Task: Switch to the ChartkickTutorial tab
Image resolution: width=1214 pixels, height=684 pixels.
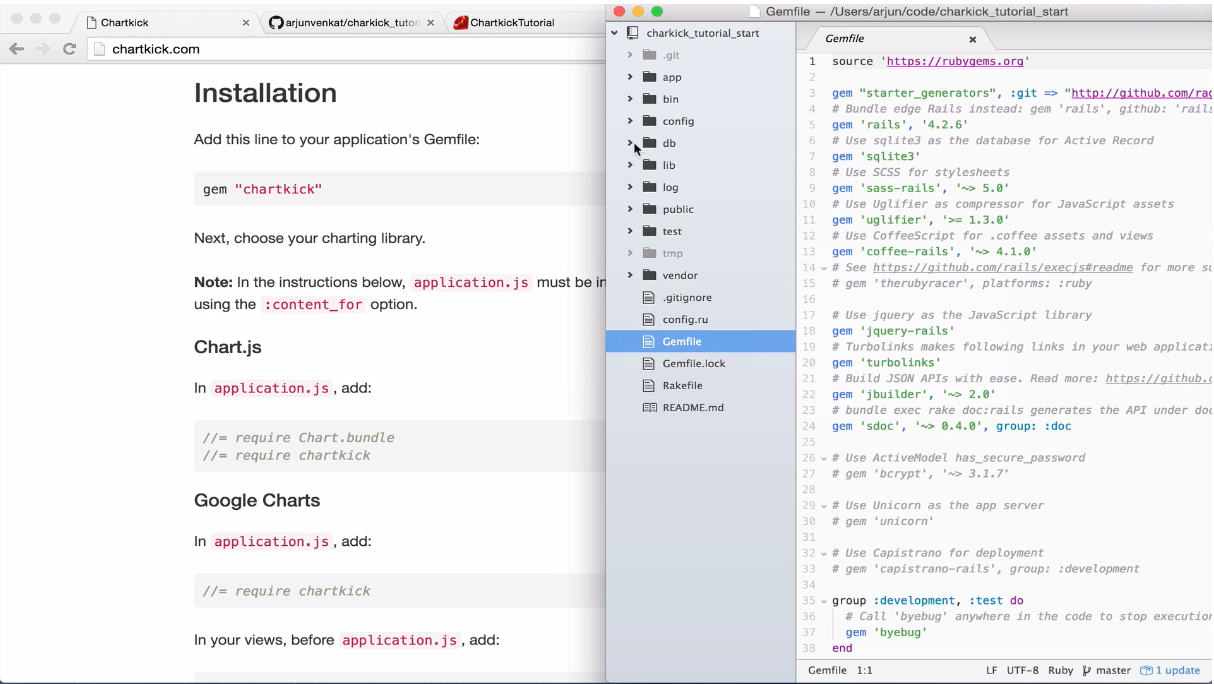Action: pos(512,22)
